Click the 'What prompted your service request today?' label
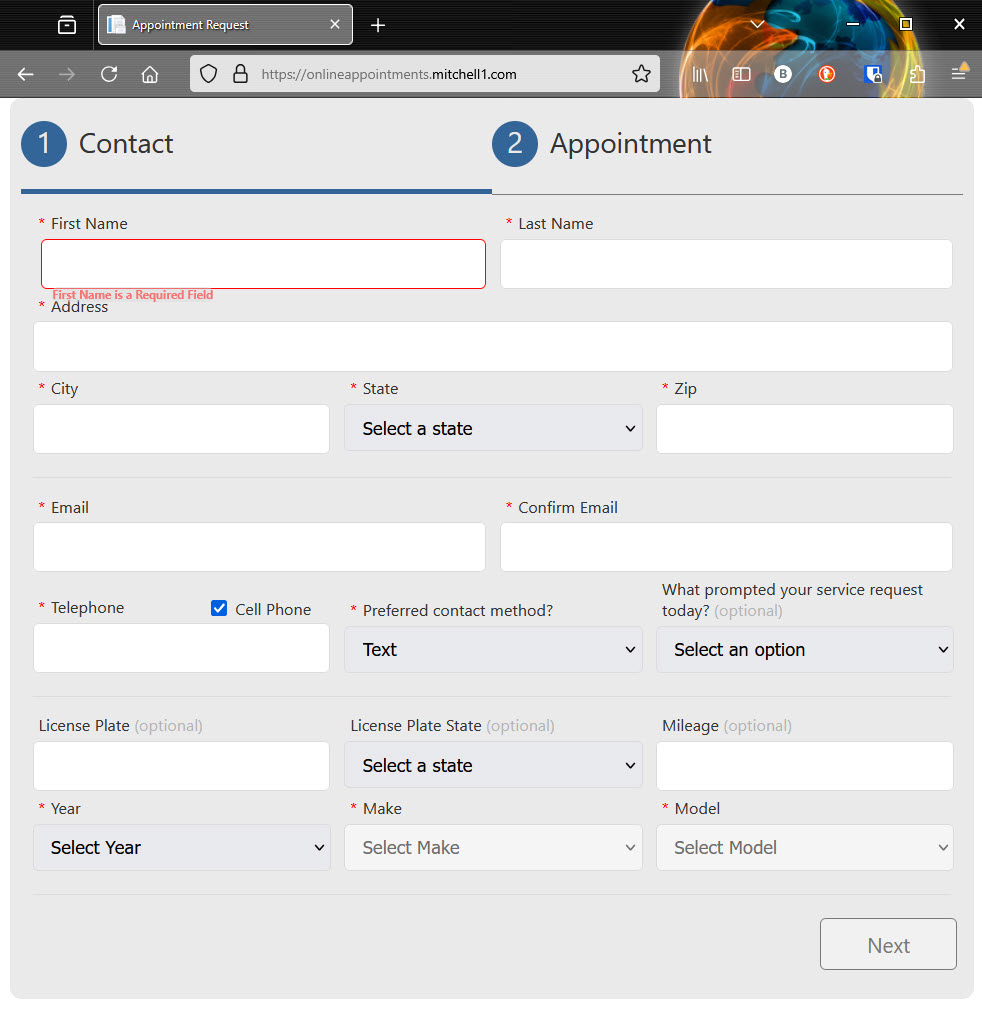This screenshot has width=982, height=1033. 792,600
